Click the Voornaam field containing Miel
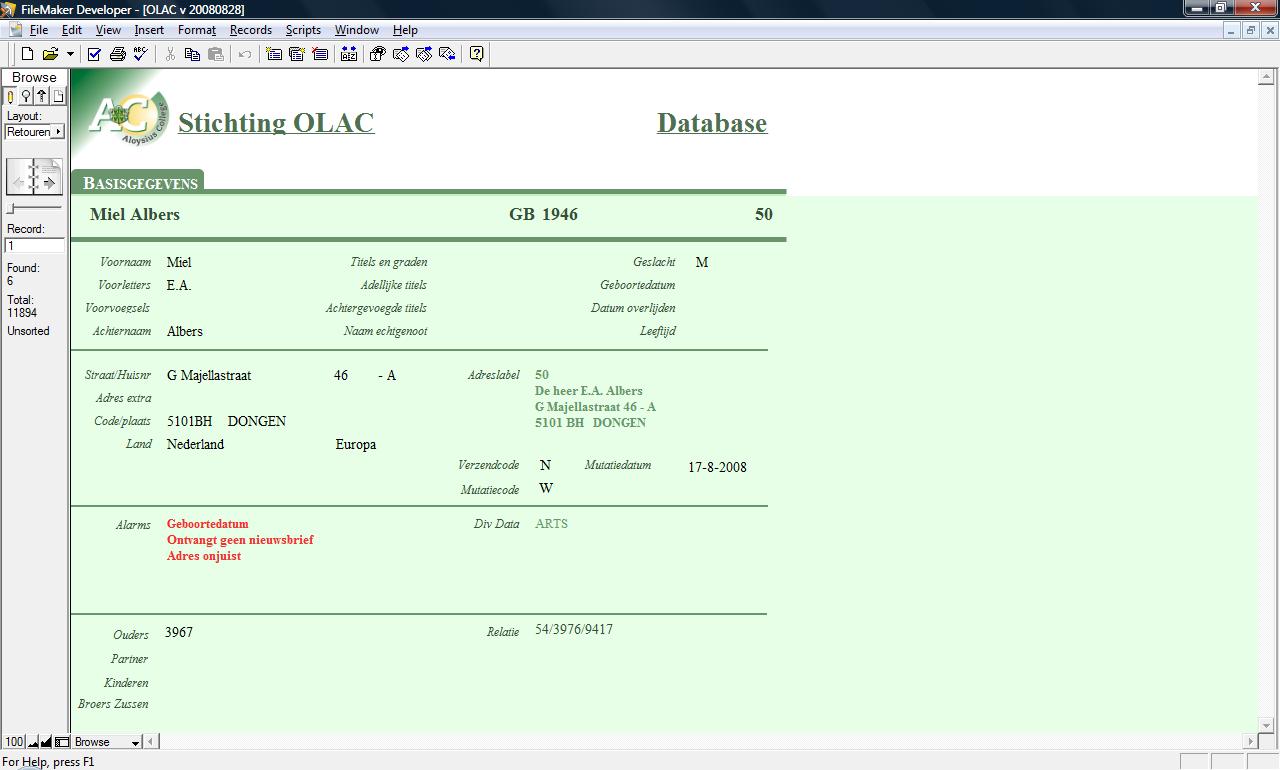 click(179, 262)
